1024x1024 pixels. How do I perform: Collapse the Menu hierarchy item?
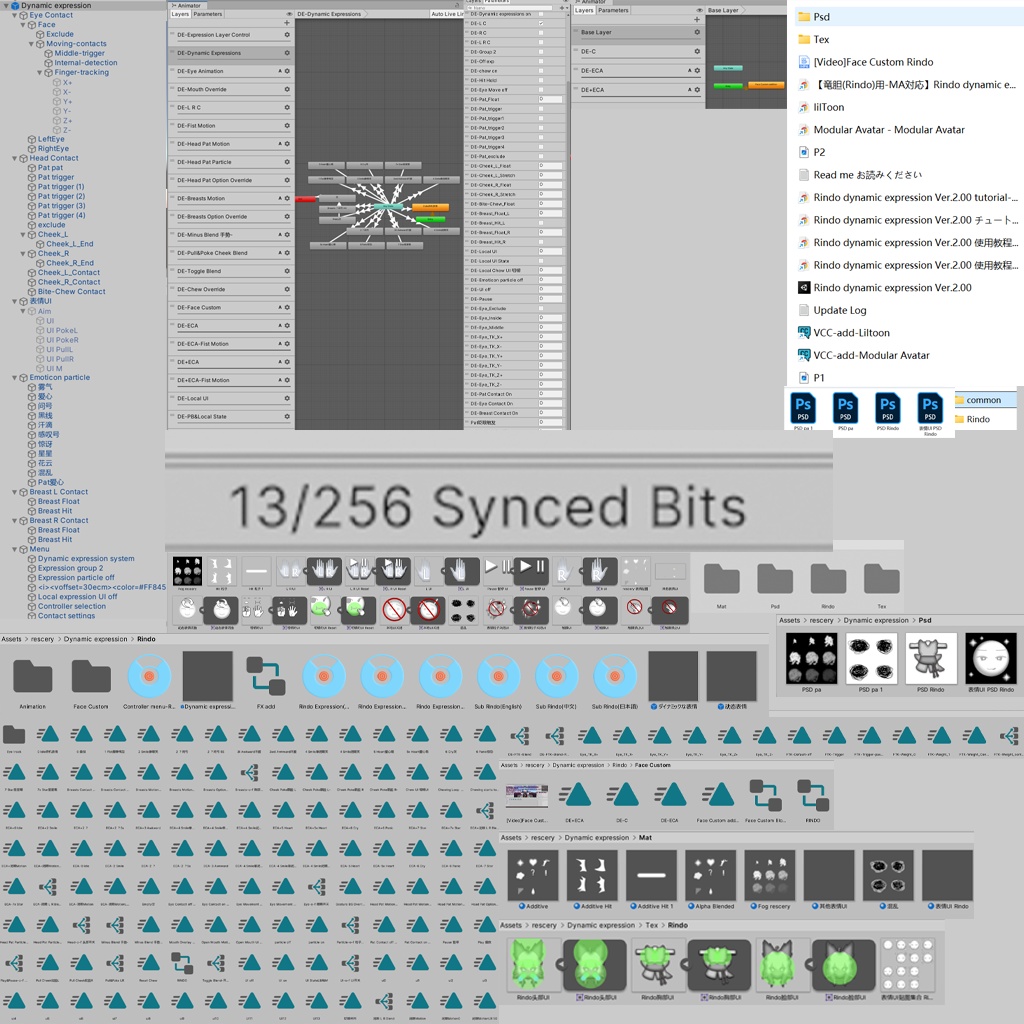coord(15,549)
